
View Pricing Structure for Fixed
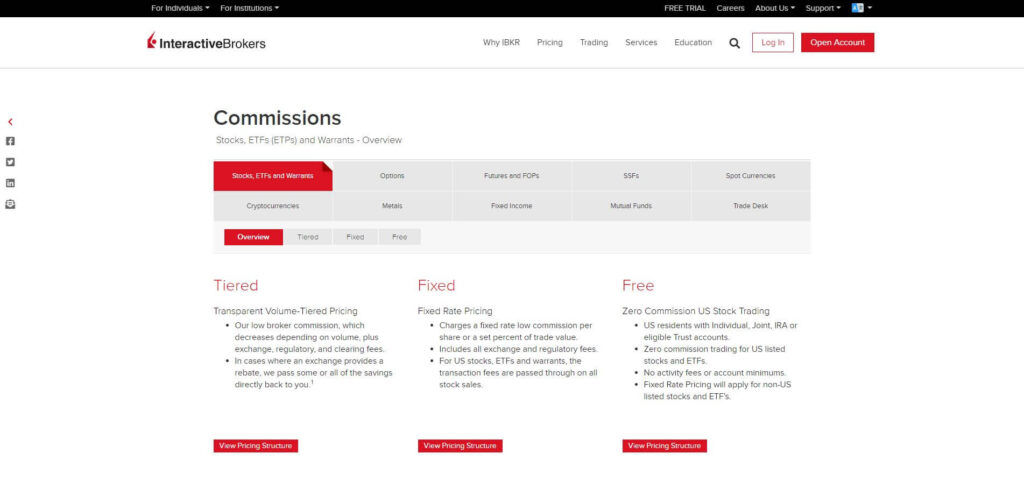[x=460, y=446]
